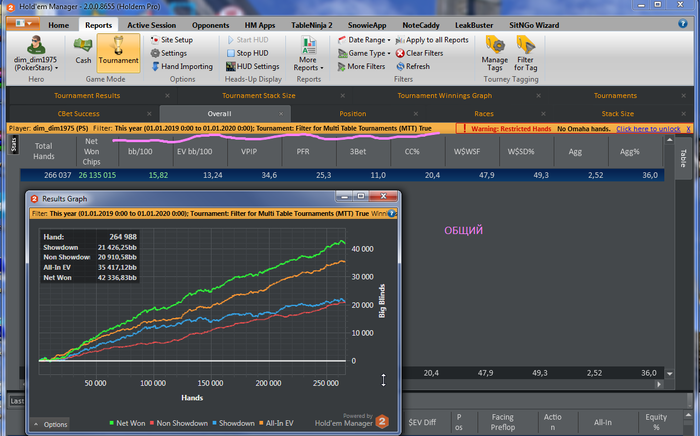Open the Date Range filter dropdown
Image resolution: width=700 pixels, height=436 pixels.
pyautogui.click(x=364, y=40)
